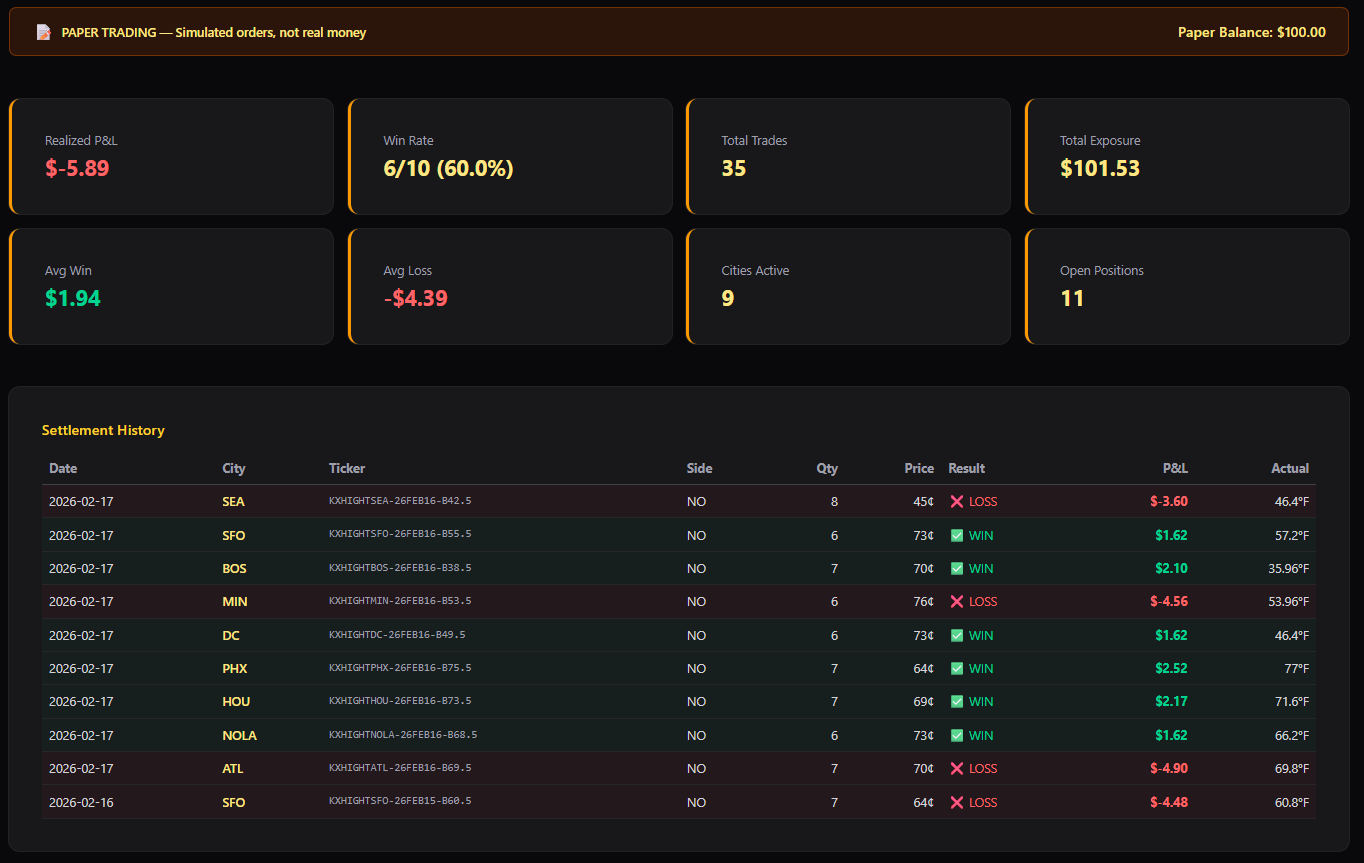This screenshot has height=863, width=1364.
Task: Open ticker KXHIGHTPHX-26FEB16-B75.5
Action: coord(399,668)
